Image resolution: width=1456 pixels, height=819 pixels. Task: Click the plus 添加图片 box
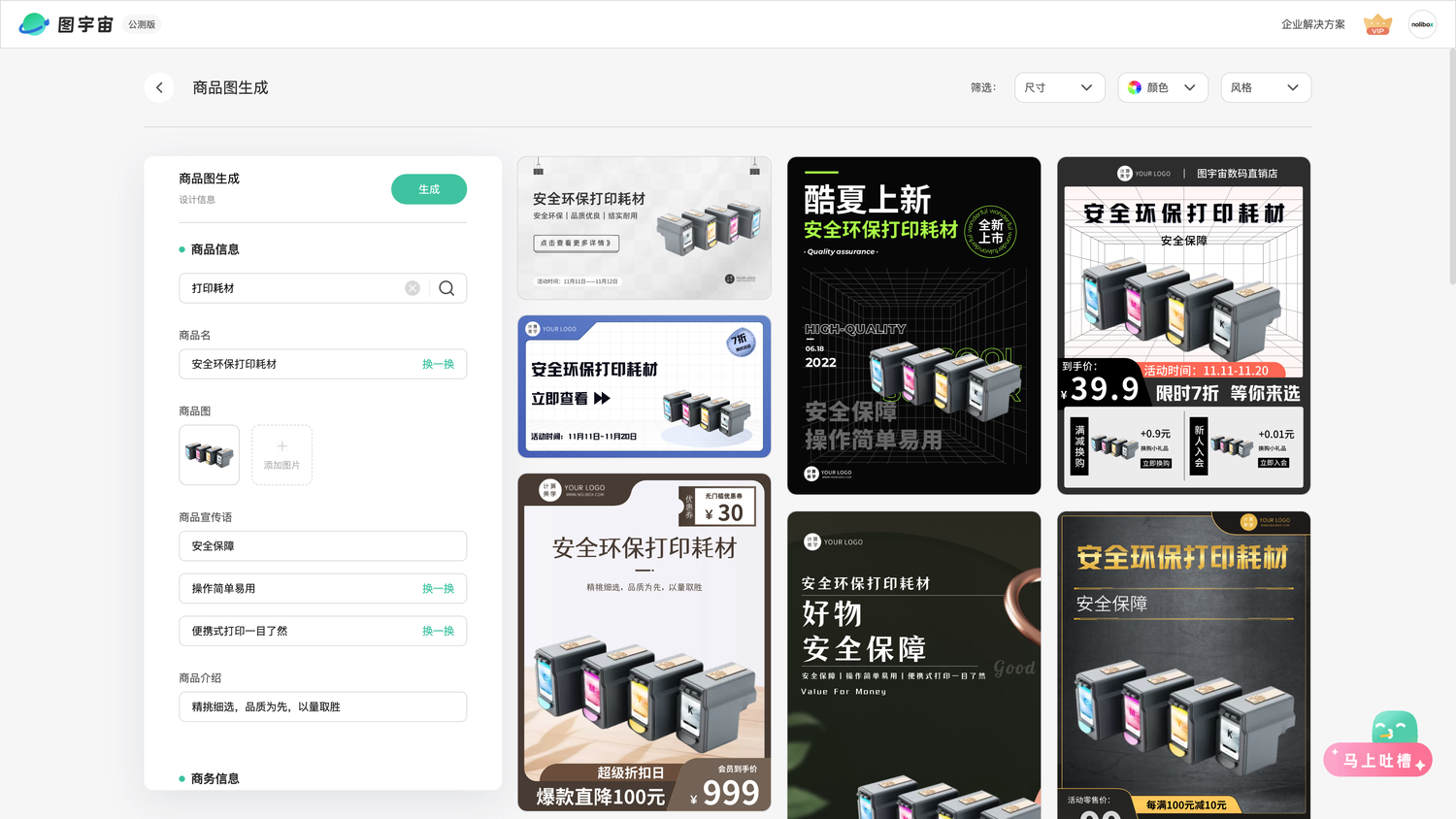point(281,455)
